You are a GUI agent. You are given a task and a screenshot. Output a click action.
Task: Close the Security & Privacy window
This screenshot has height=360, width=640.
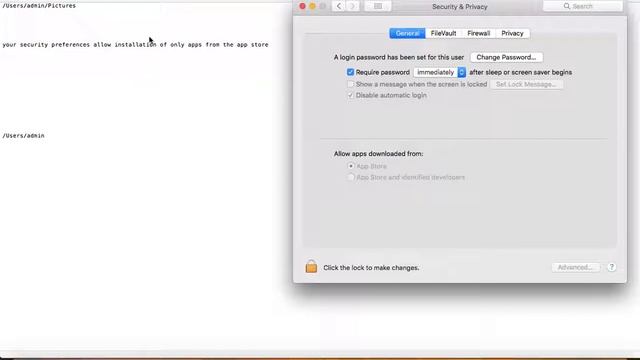click(x=302, y=6)
